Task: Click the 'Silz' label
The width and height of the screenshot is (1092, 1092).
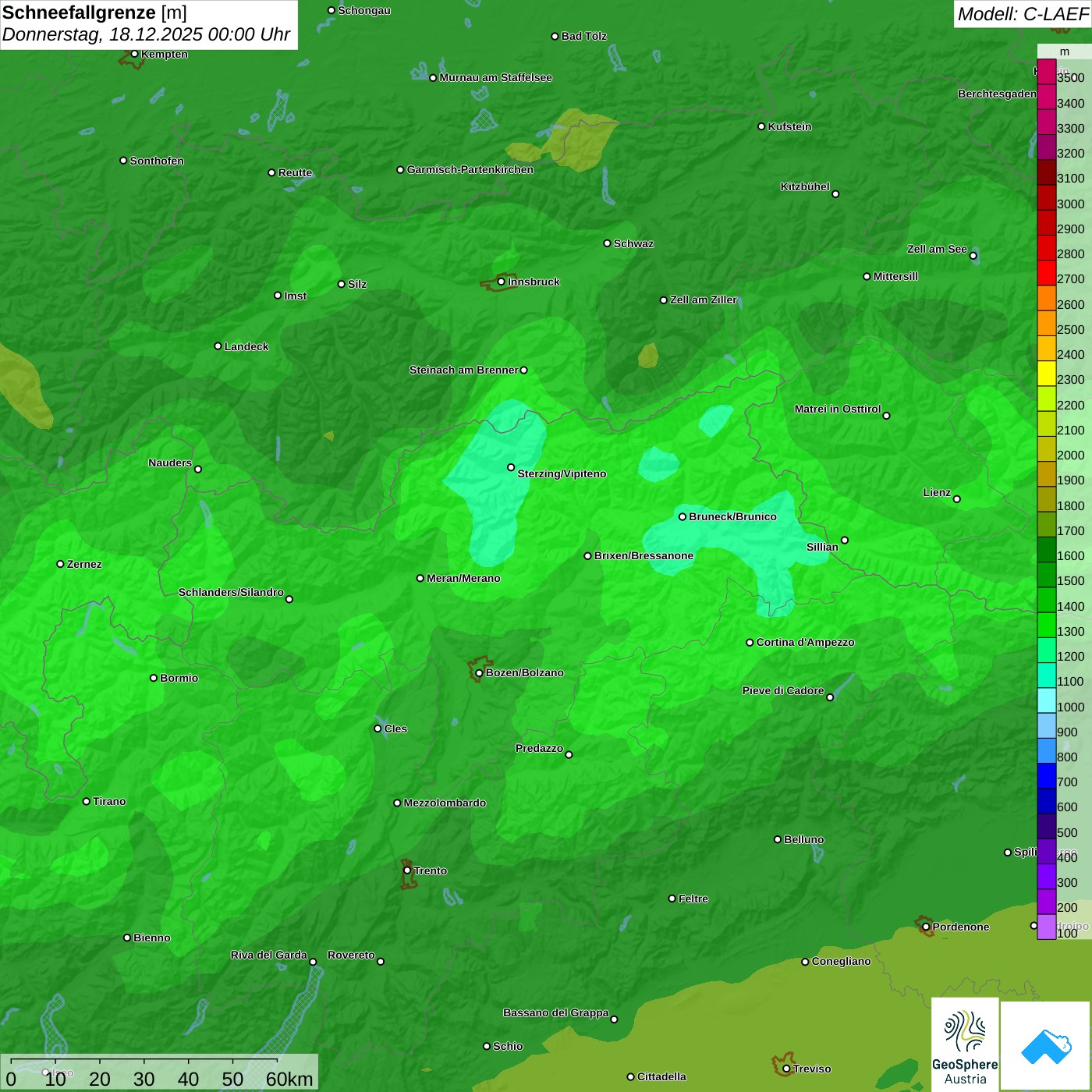Action: 357,284
